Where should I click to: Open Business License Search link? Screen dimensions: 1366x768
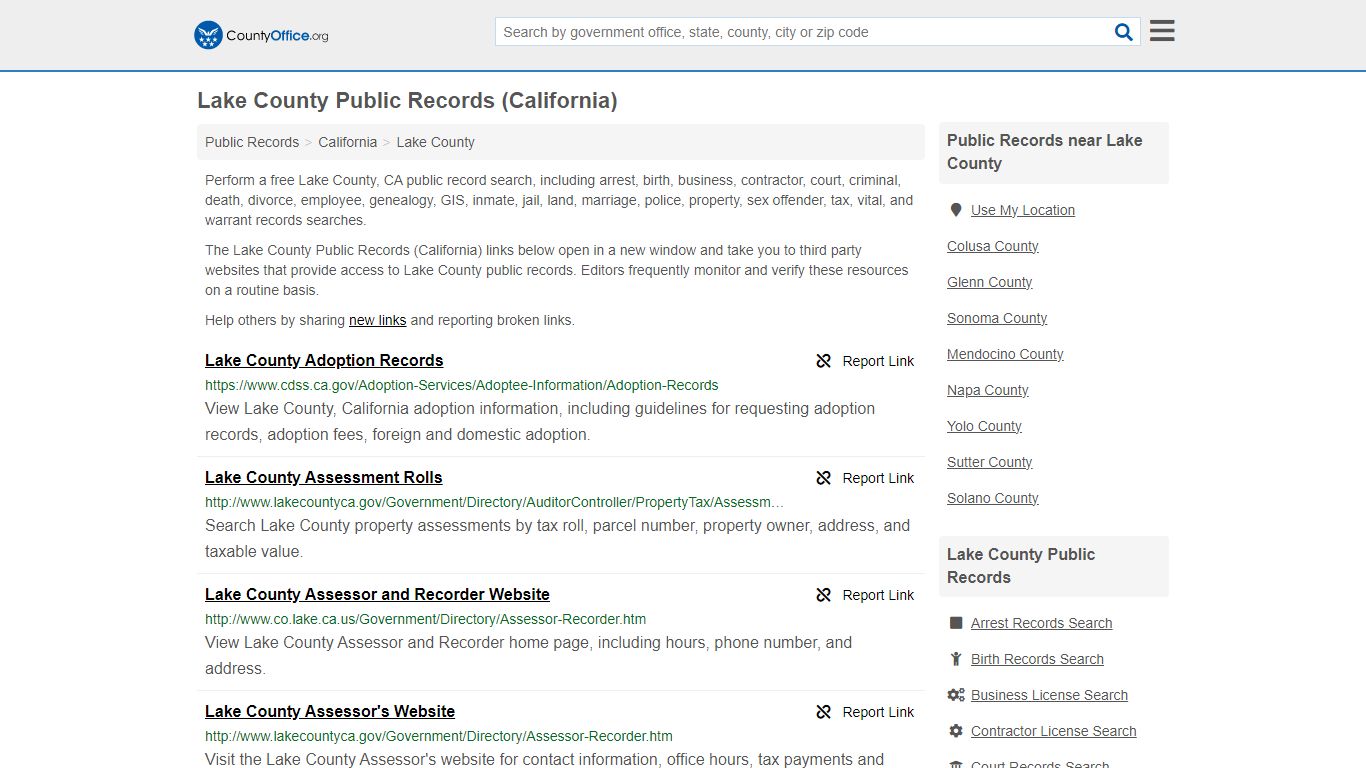coord(1049,695)
